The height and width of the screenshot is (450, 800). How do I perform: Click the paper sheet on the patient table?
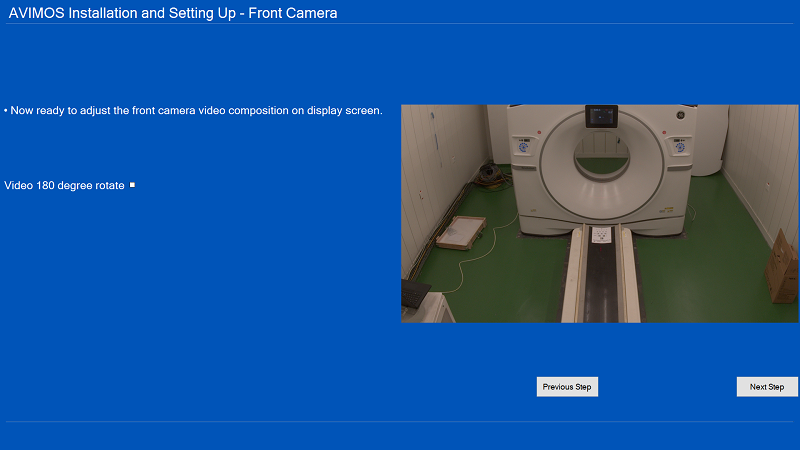pos(601,236)
